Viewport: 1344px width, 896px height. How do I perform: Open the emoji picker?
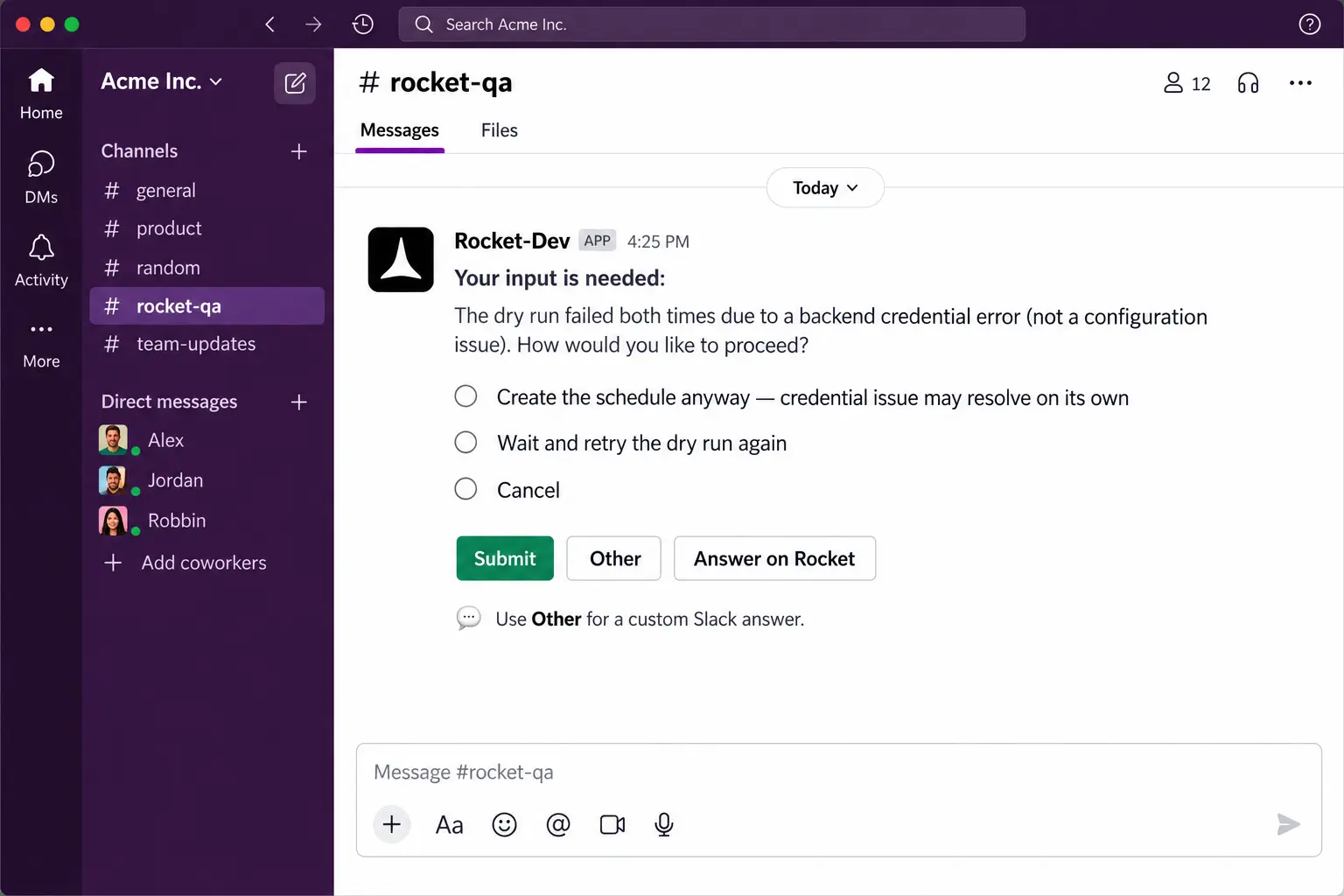[x=504, y=824]
